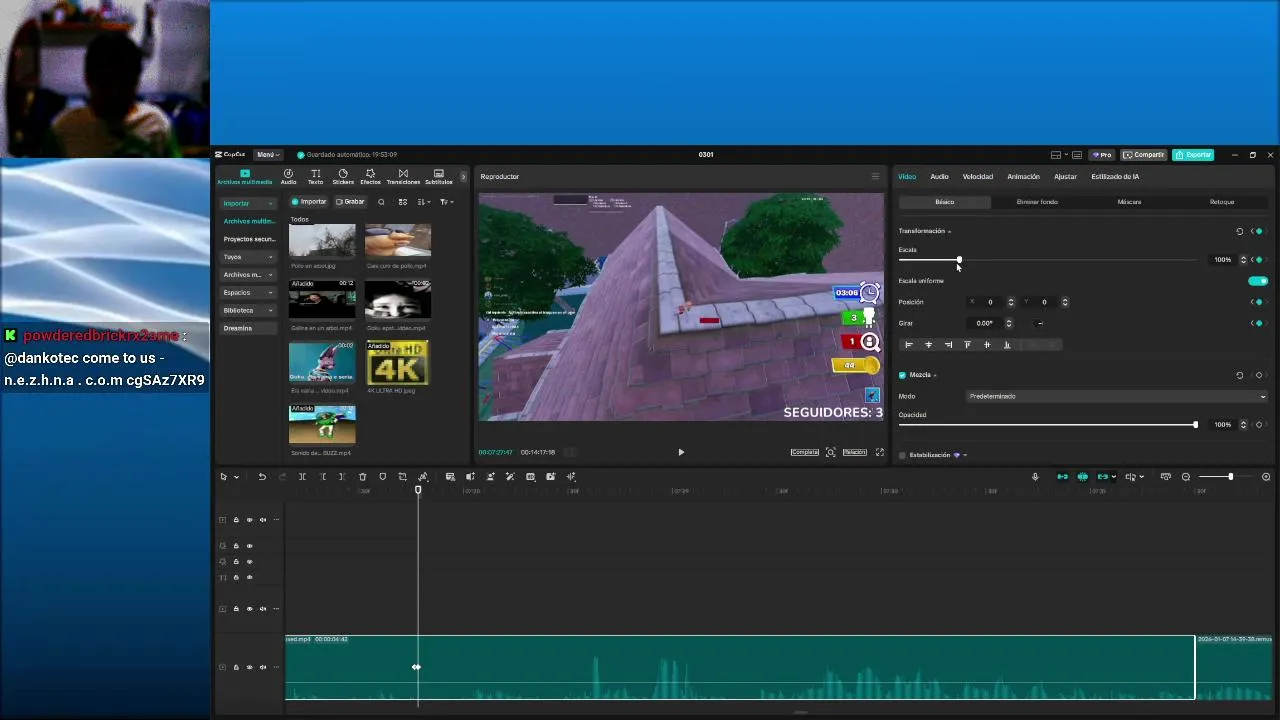This screenshot has height=720, width=1280.
Task: Open the Estilizado de IA tab
Action: click(1115, 177)
